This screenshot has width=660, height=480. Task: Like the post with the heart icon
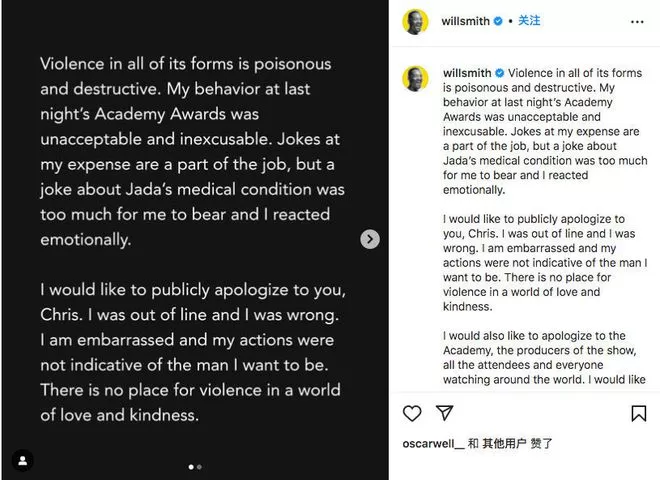pyautogui.click(x=412, y=413)
